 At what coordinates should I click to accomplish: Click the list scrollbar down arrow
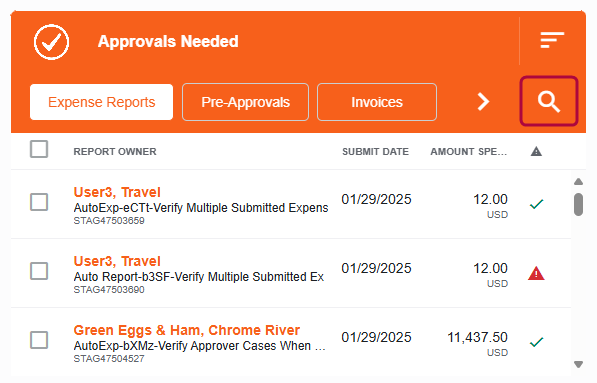point(578,364)
